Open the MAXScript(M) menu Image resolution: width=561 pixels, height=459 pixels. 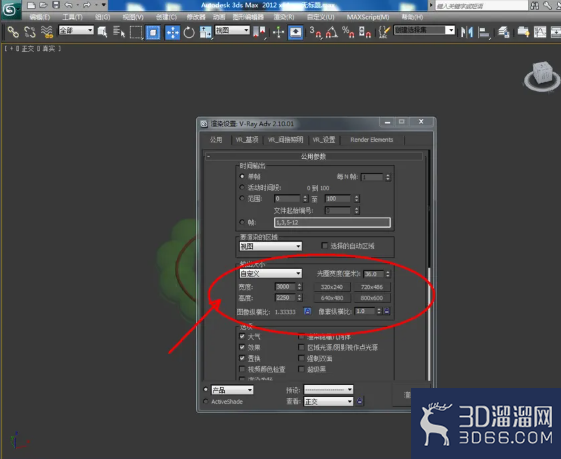(x=368, y=17)
